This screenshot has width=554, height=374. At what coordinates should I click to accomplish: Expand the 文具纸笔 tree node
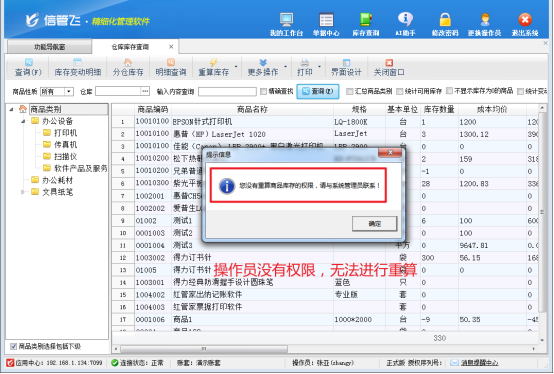pos(23,192)
